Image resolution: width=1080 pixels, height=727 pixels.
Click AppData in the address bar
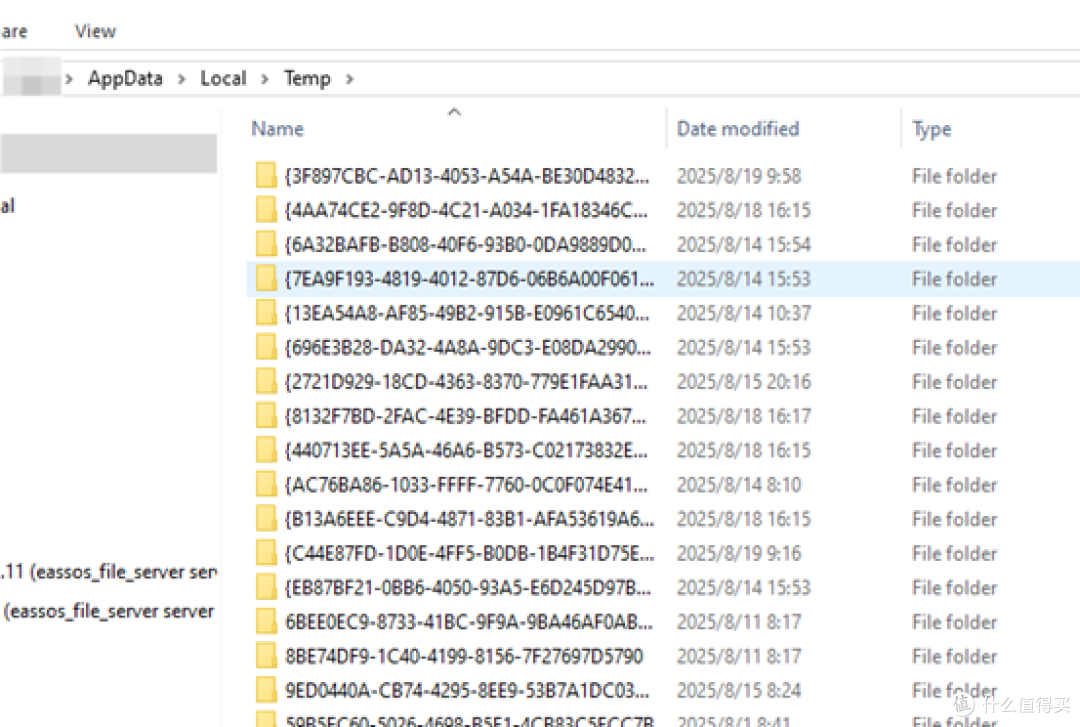(x=125, y=79)
